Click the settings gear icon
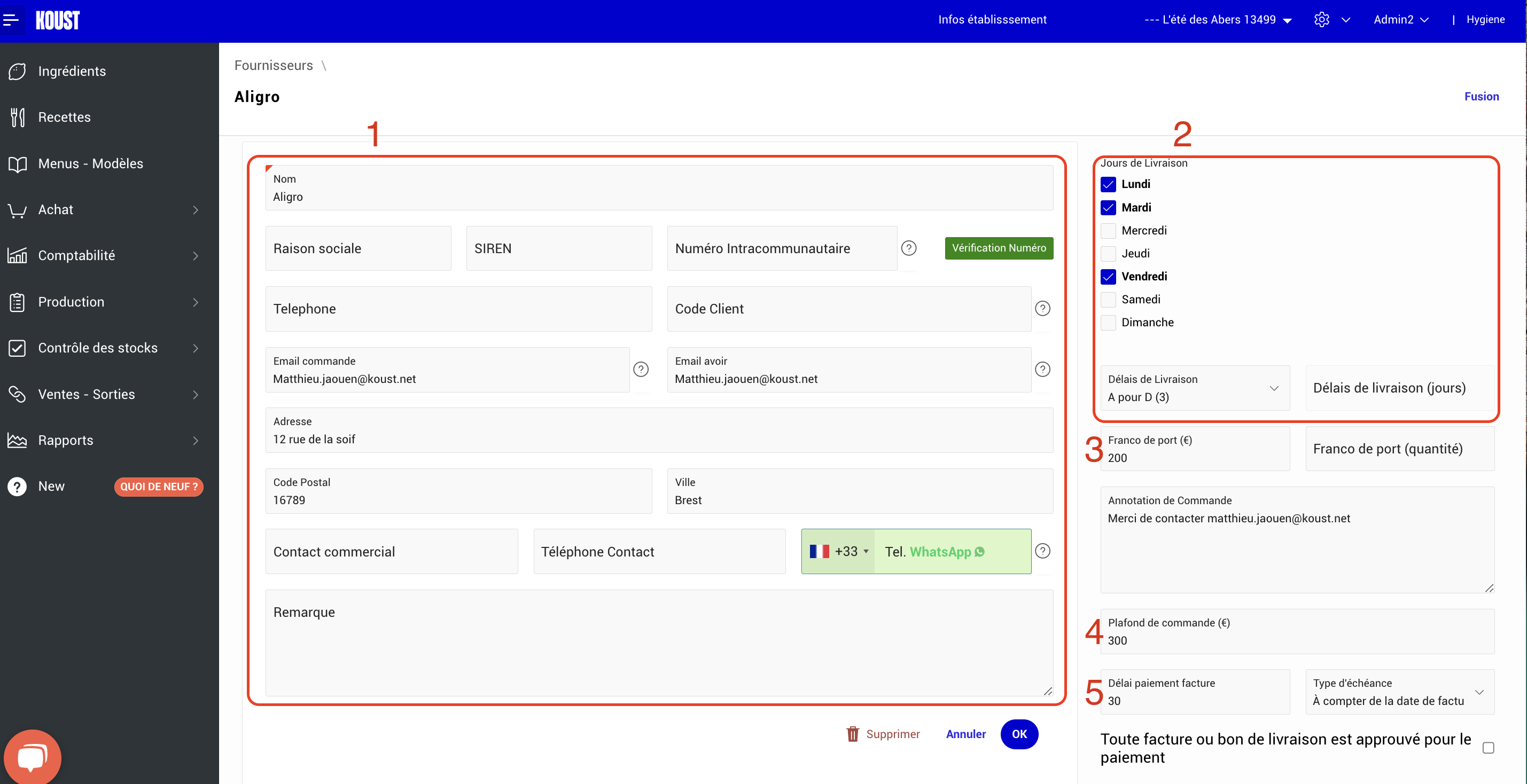The image size is (1527, 784). [x=1321, y=20]
